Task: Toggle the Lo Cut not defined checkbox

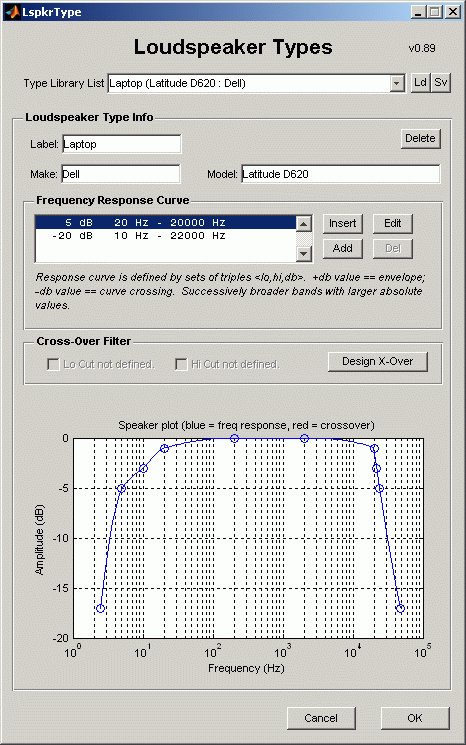Action: click(53, 364)
